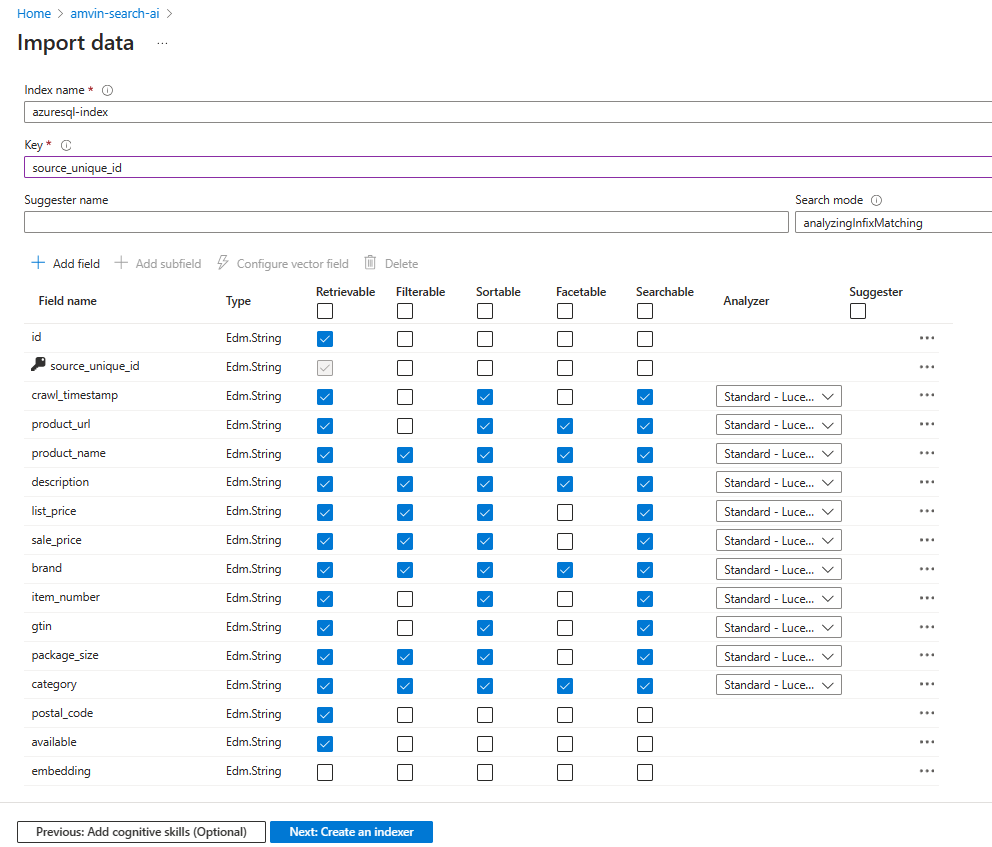
Task: Open more options for crawl_timestamp row
Action: (x=927, y=395)
